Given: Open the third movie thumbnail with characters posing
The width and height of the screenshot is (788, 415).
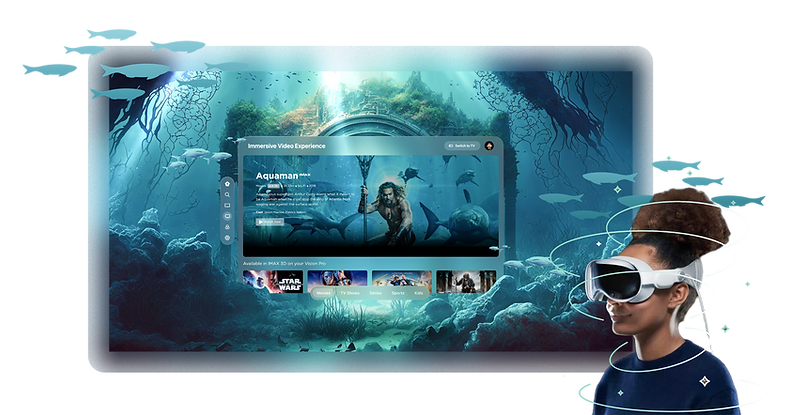Looking at the screenshot, I should click(x=402, y=279).
